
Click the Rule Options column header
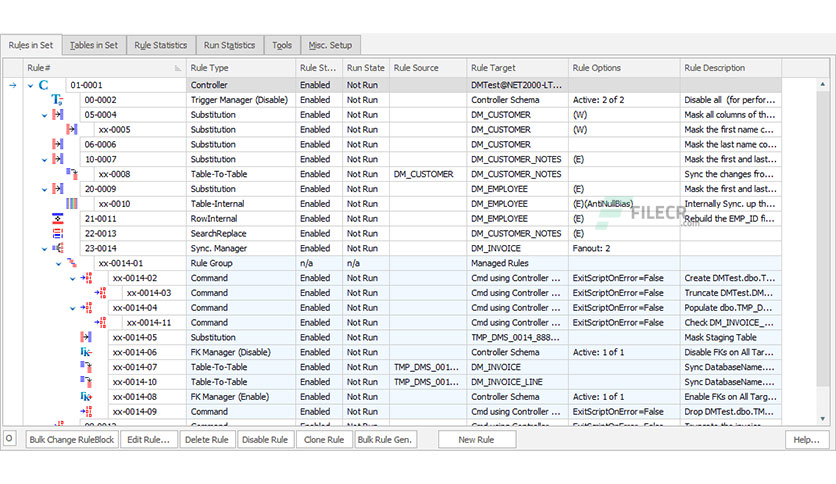(x=624, y=68)
